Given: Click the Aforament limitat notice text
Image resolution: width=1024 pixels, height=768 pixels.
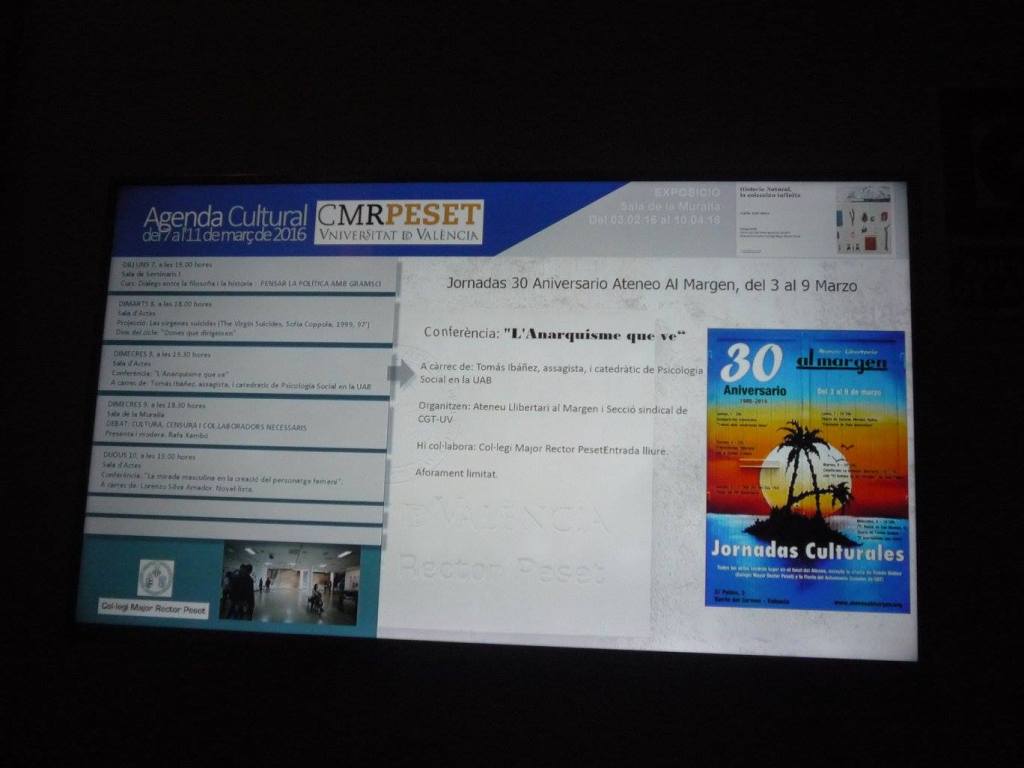Looking at the screenshot, I should 456,473.
